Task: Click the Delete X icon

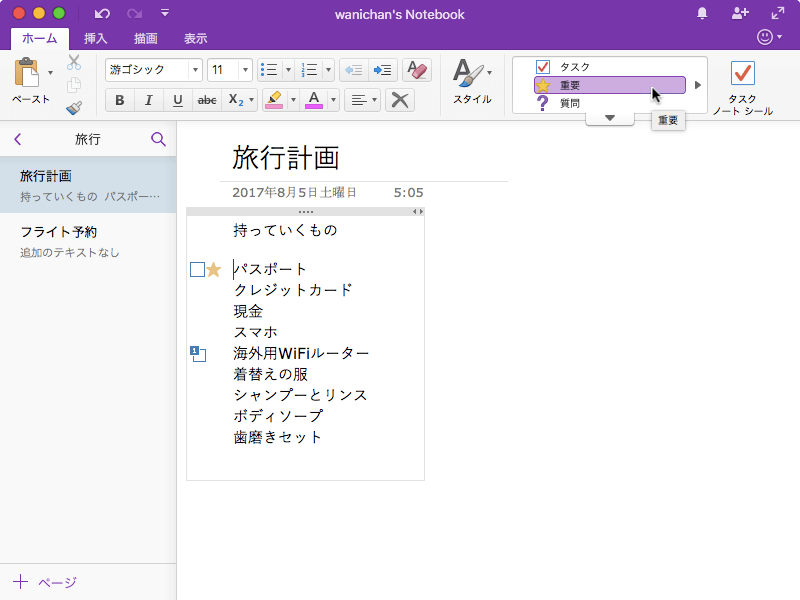Action: 399,100
